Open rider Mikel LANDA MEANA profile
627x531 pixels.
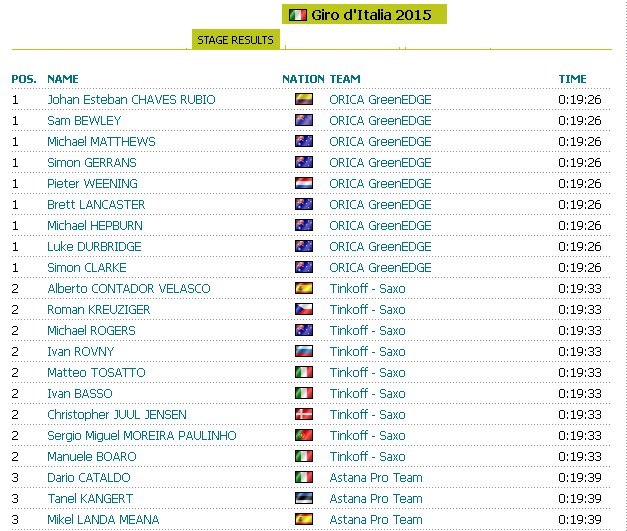click(x=103, y=519)
